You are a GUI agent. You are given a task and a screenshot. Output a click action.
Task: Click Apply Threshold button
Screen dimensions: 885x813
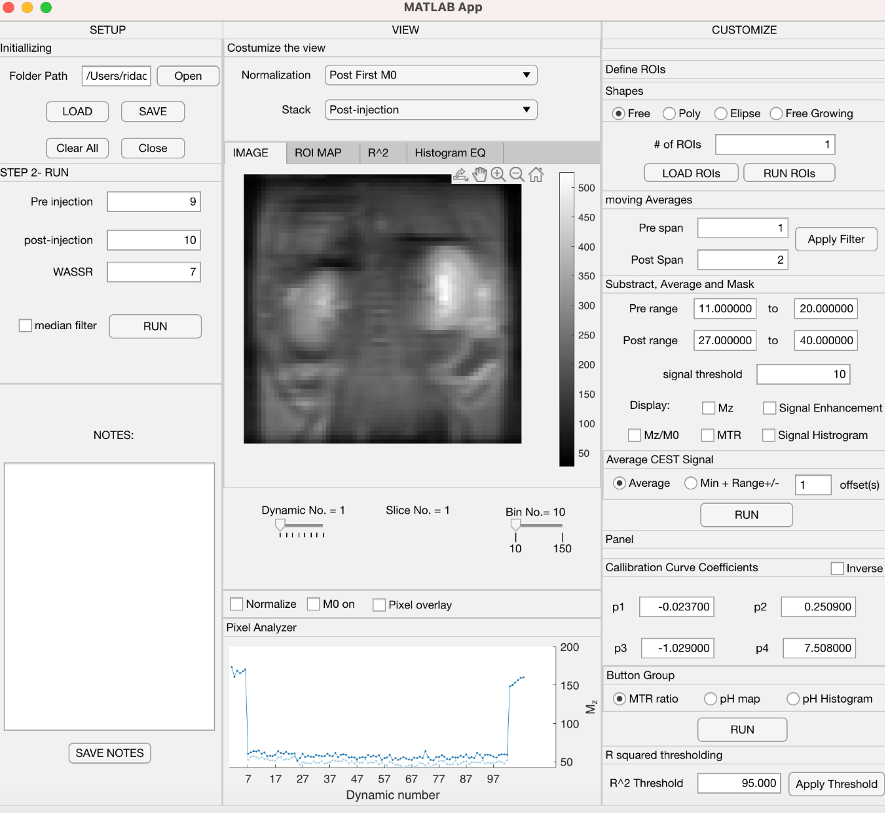836,784
